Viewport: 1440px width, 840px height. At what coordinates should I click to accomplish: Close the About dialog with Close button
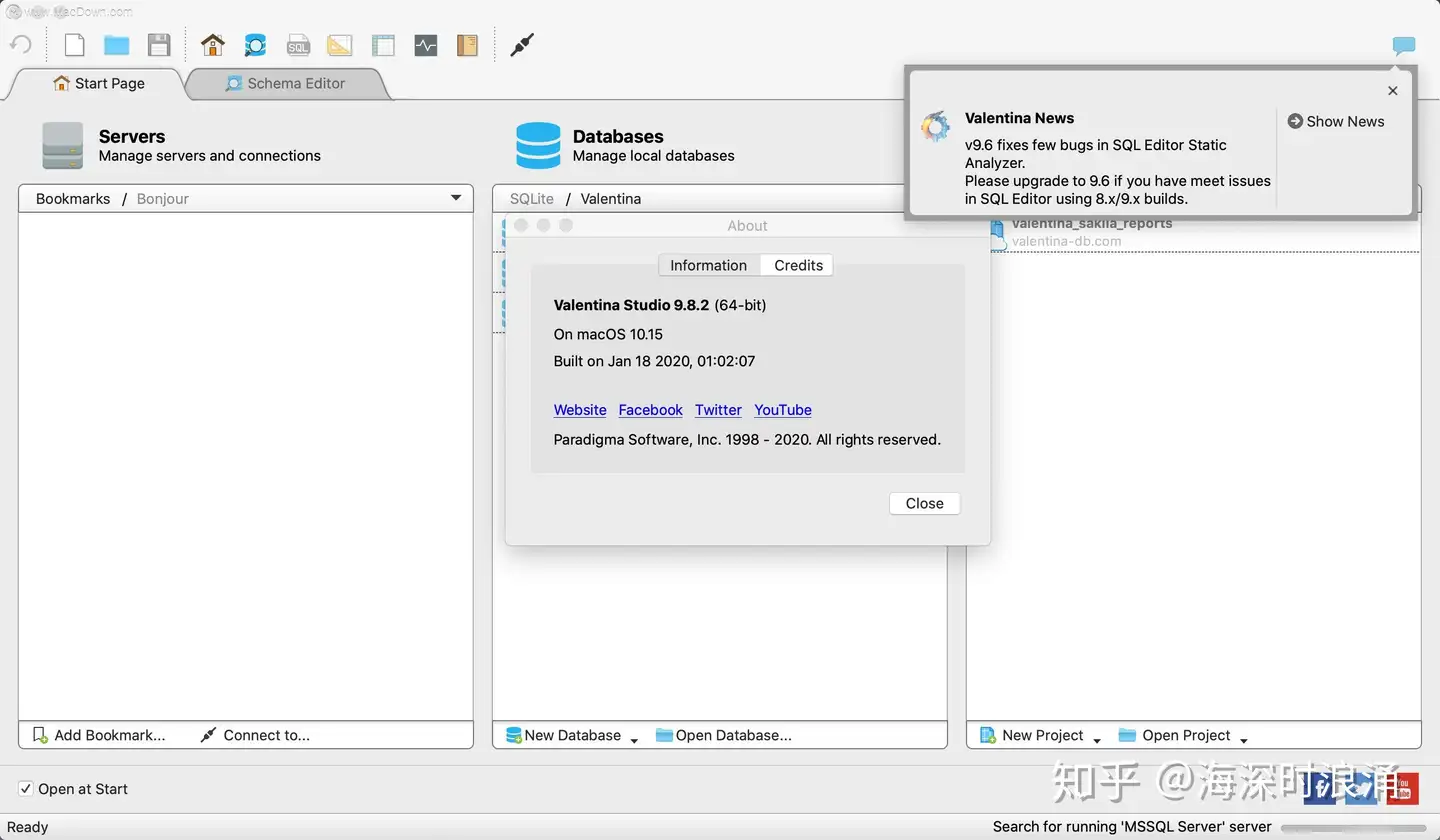click(925, 503)
